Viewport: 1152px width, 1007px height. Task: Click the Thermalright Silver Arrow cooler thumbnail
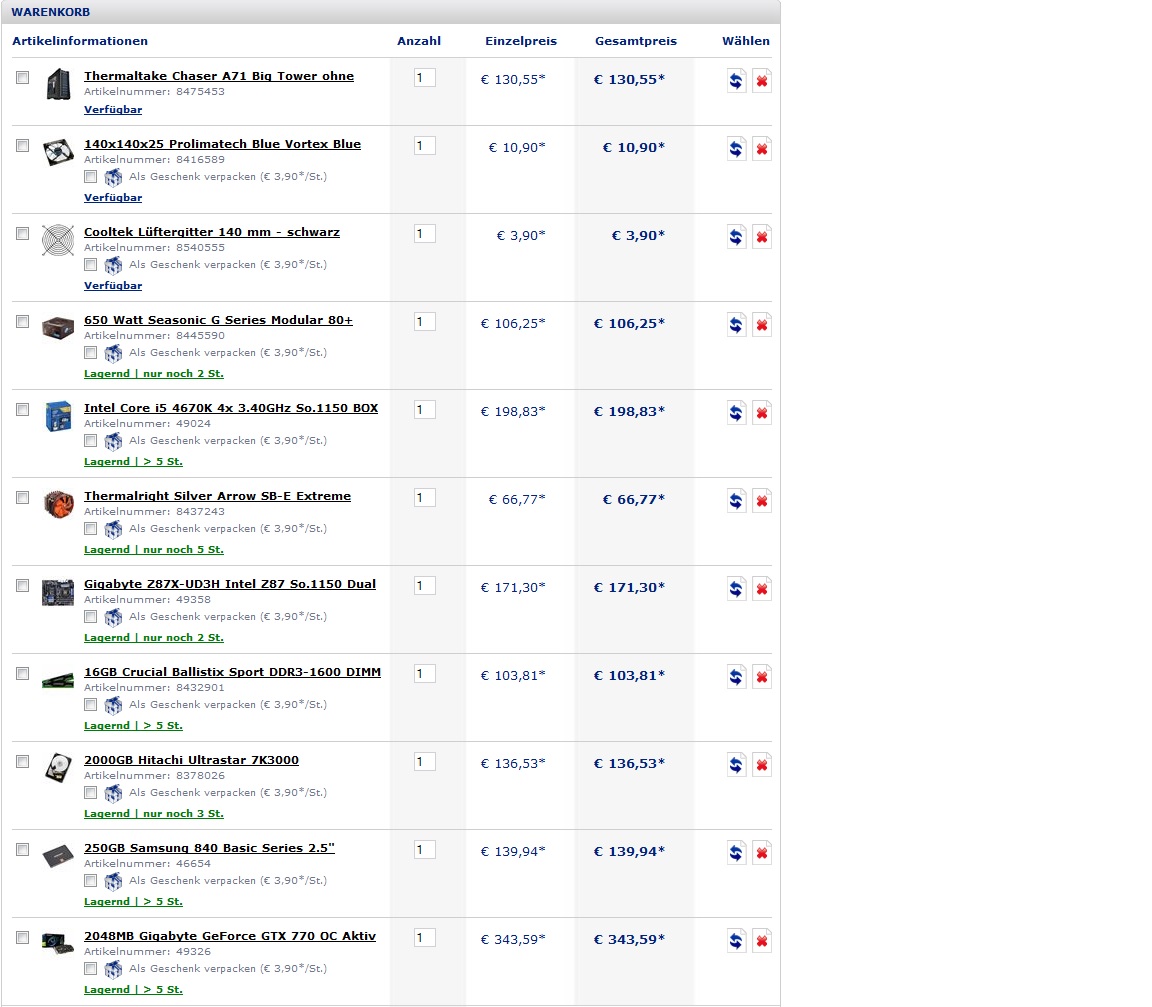[58, 505]
